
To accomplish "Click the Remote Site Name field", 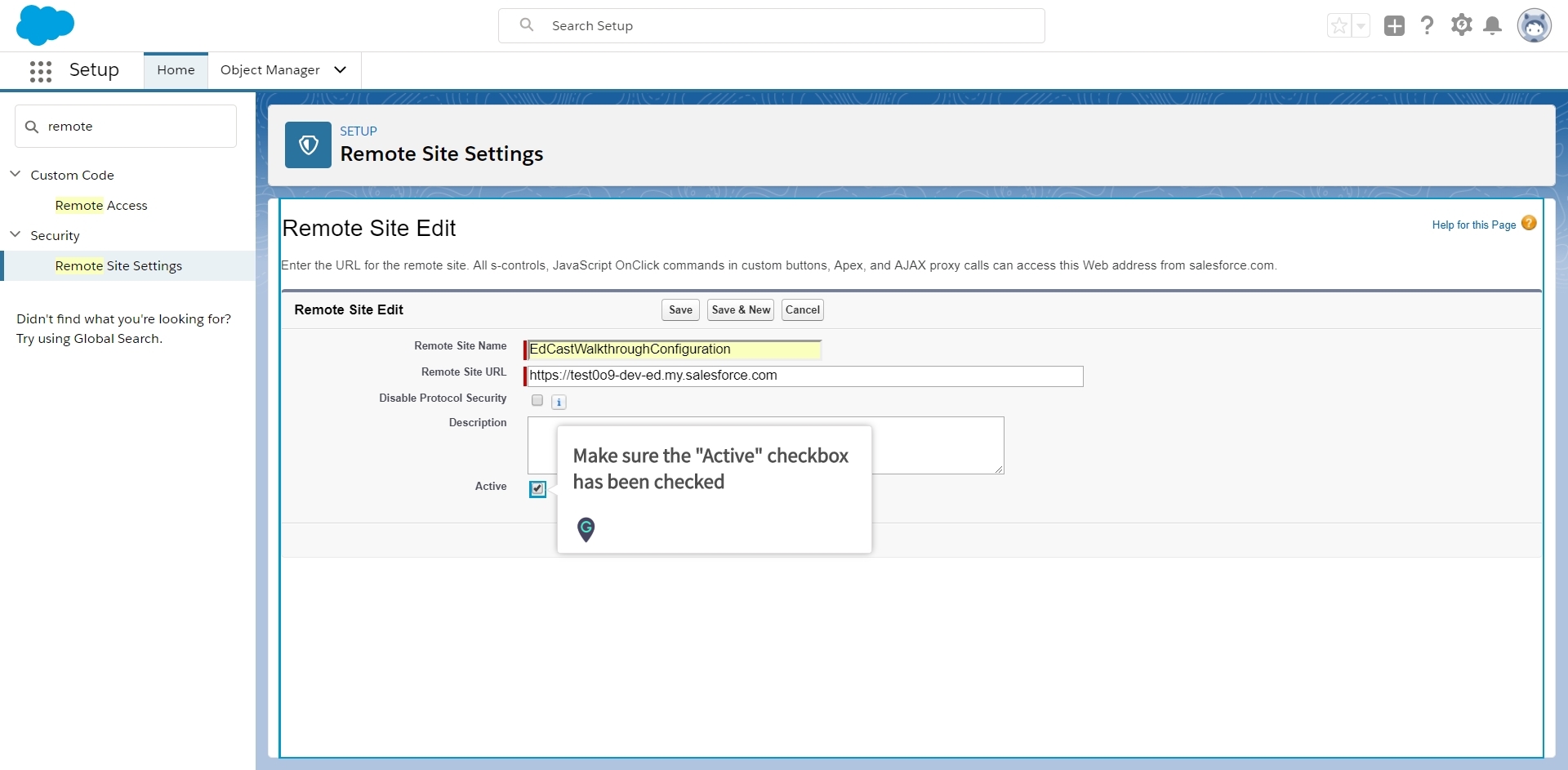I will [674, 349].
